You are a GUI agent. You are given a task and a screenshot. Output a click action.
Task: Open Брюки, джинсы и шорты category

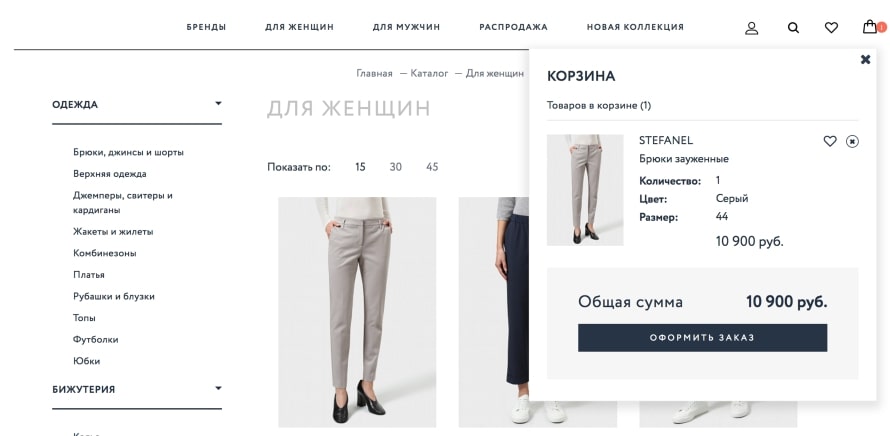(128, 152)
